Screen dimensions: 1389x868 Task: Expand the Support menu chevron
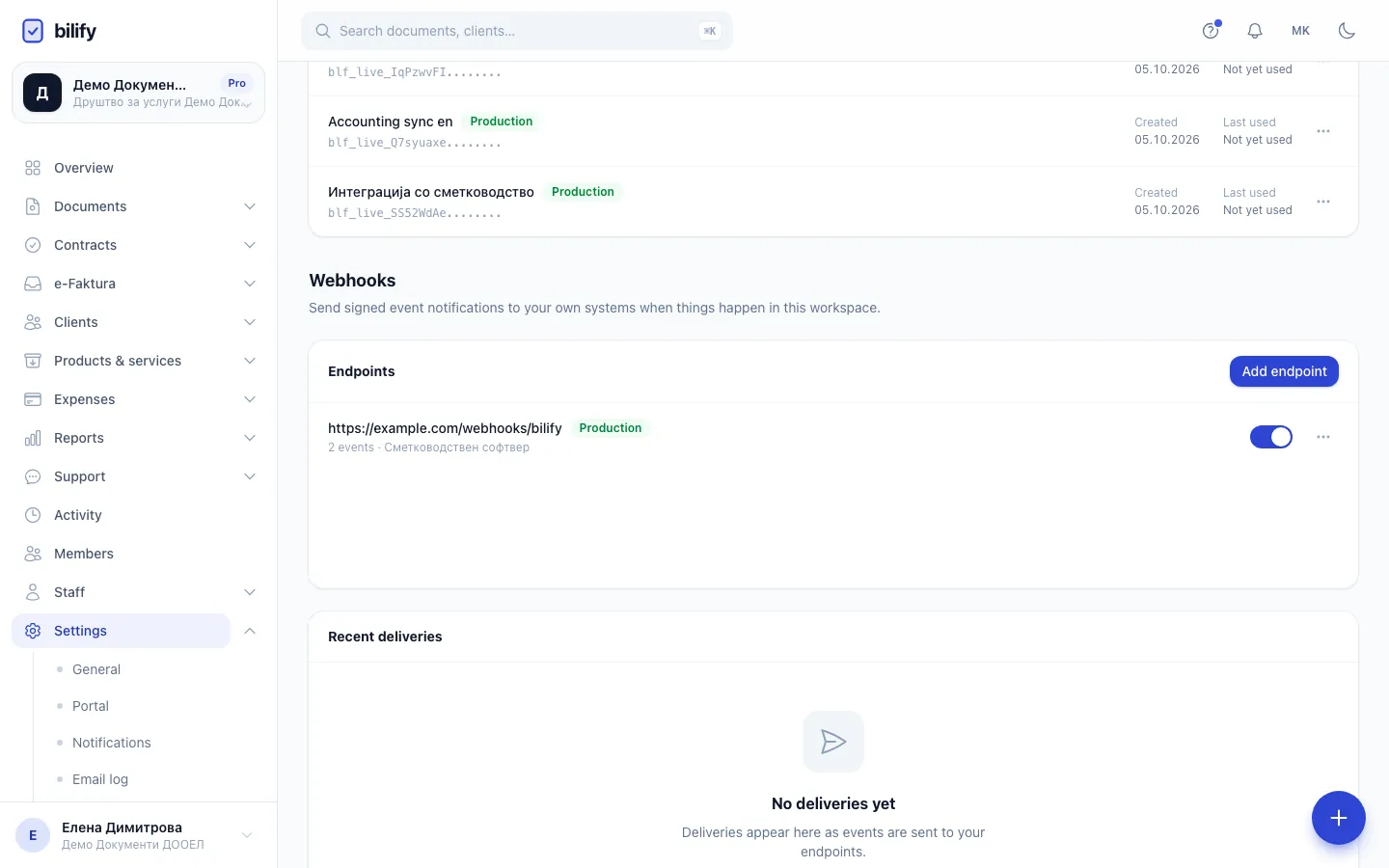(250, 476)
